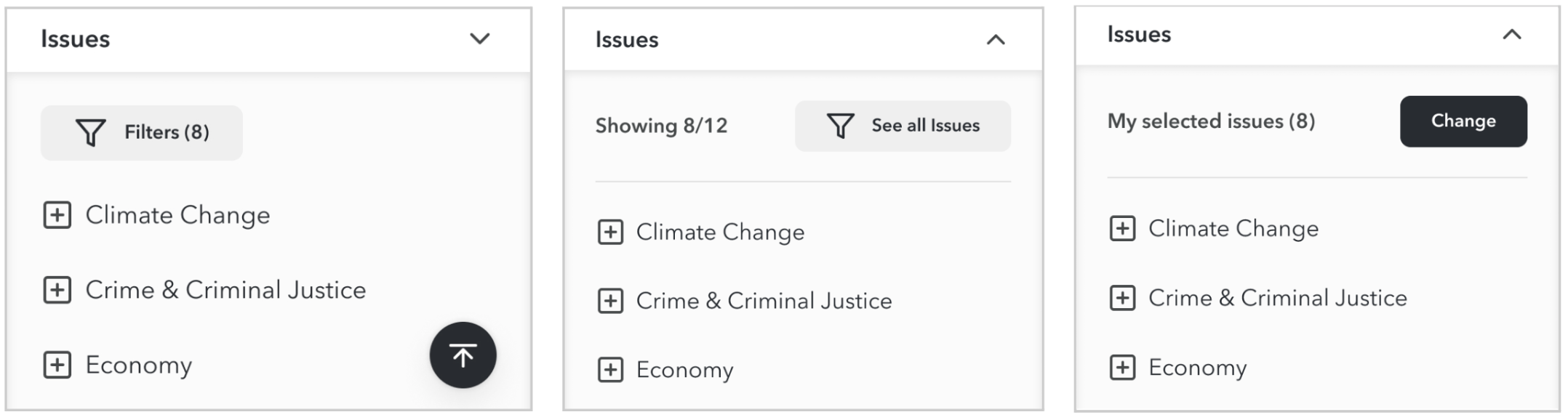Click the funnel icon in See all Issues

(840, 126)
